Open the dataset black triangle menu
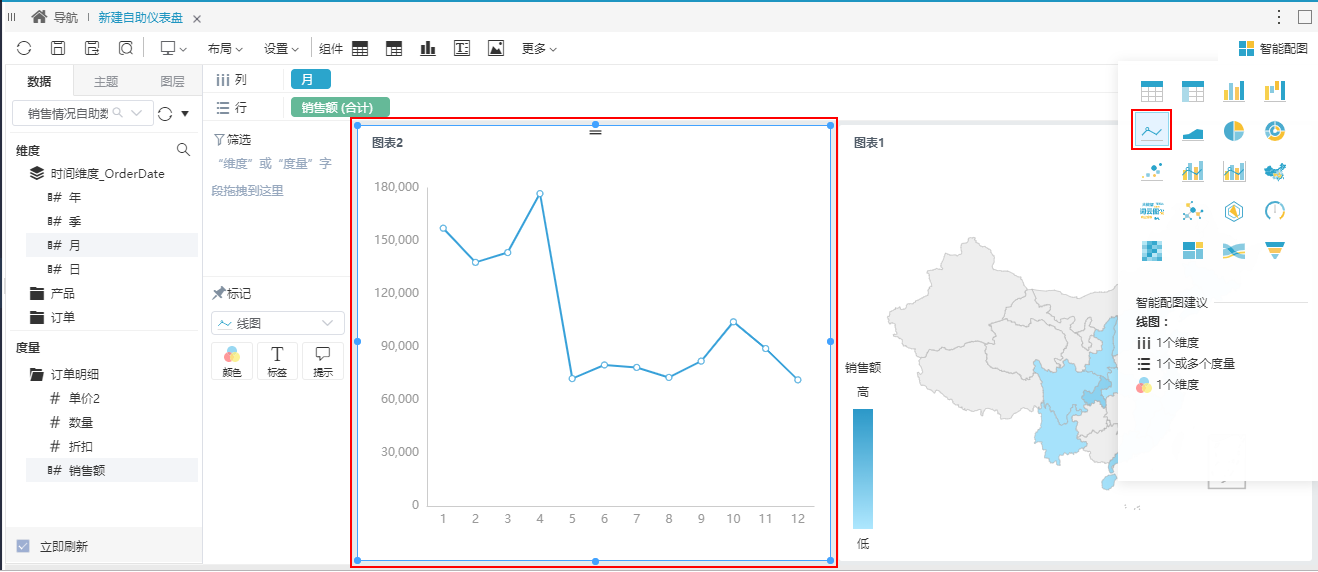The image size is (1318, 572). 185,114
